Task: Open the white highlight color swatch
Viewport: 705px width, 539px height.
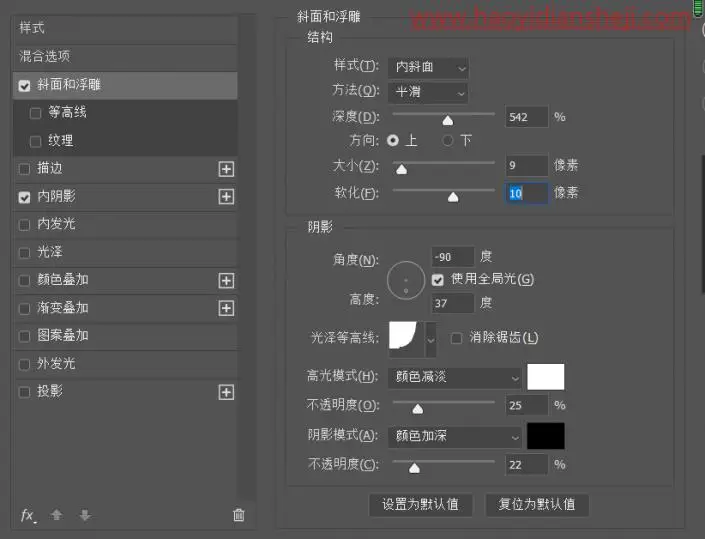Action: (546, 377)
